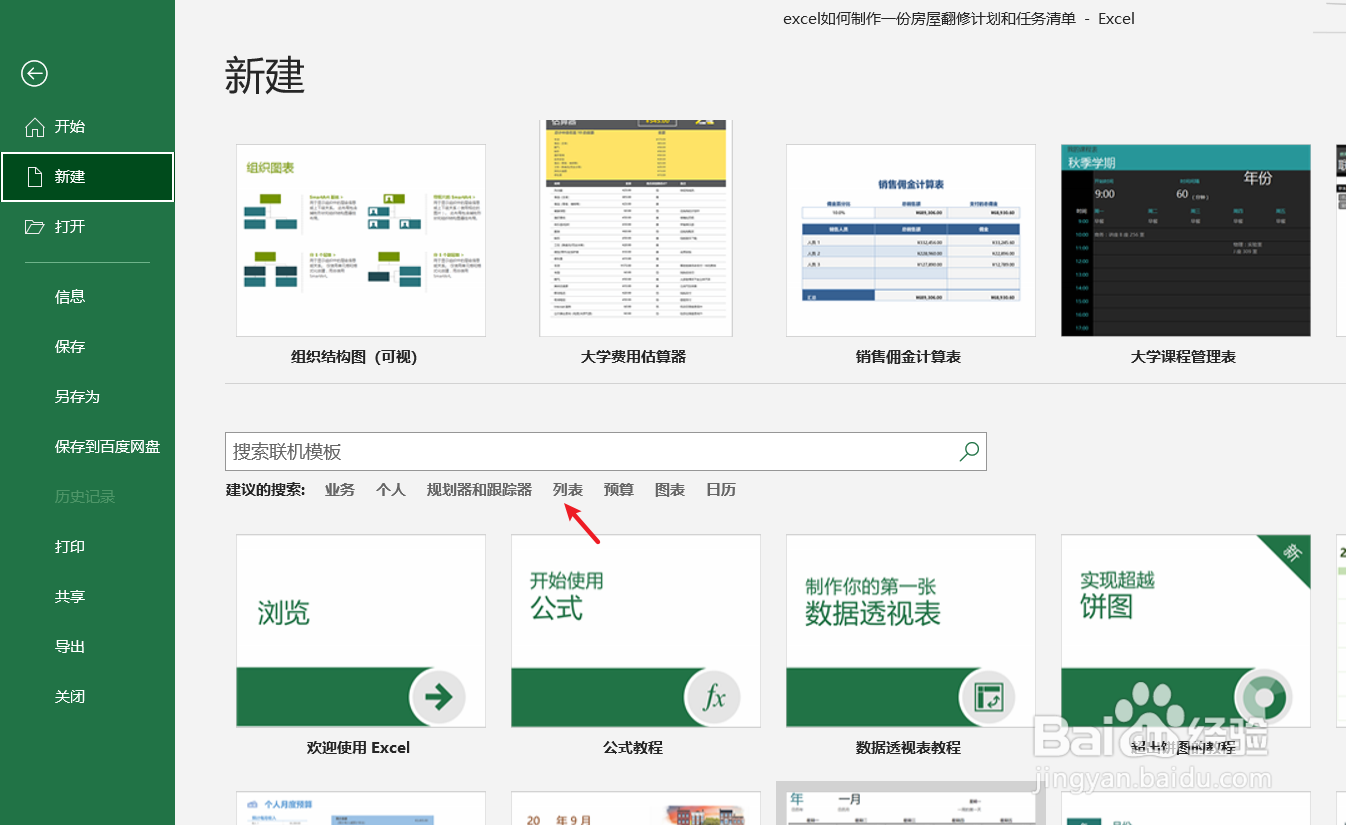1346x825 pixels.
Task: Open the 打开 sidebar entry
Action: (x=87, y=227)
